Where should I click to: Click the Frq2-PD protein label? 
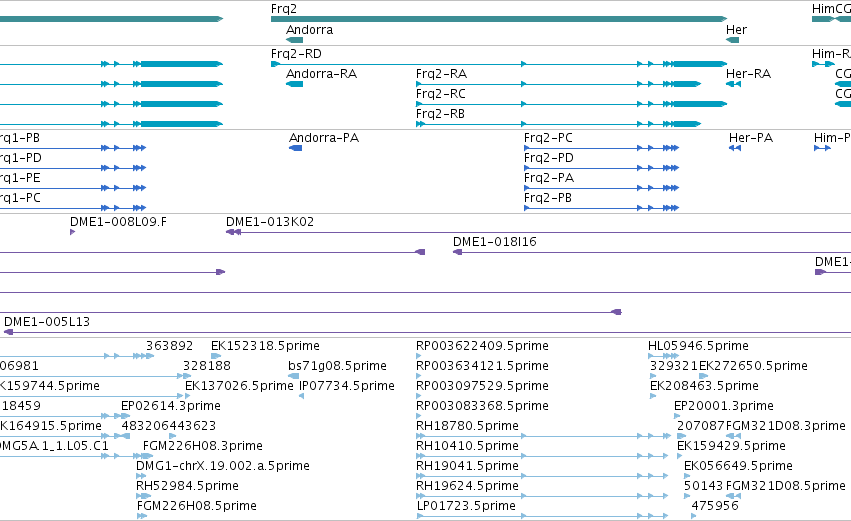[x=549, y=158]
